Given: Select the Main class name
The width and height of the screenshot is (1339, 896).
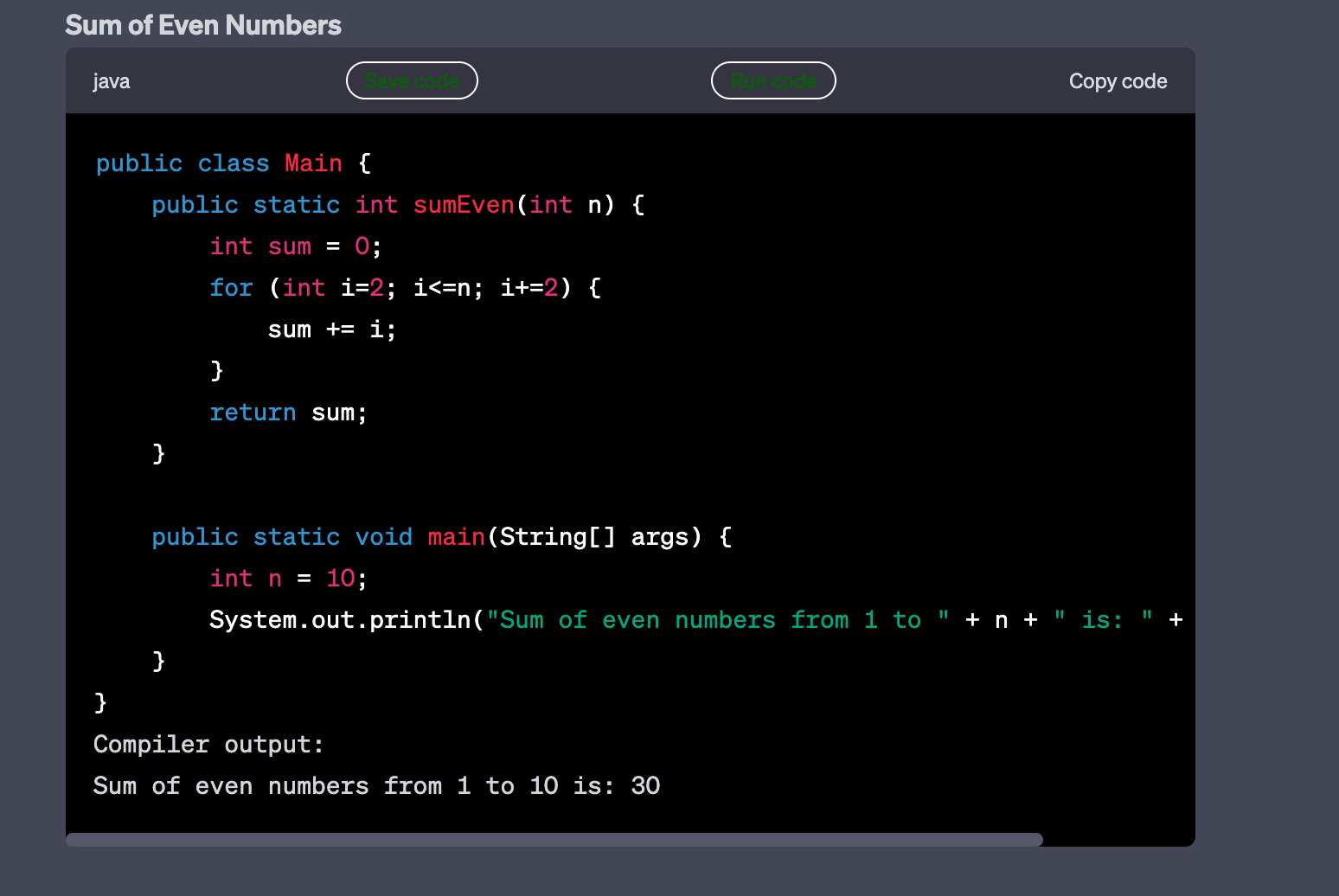Looking at the screenshot, I should point(313,163).
